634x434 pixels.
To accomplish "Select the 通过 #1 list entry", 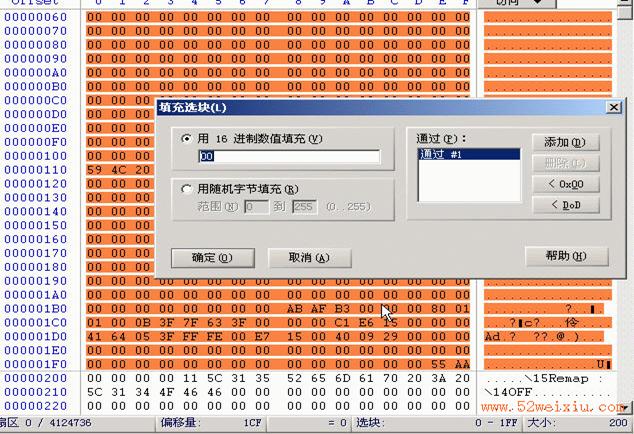I will click(x=469, y=154).
